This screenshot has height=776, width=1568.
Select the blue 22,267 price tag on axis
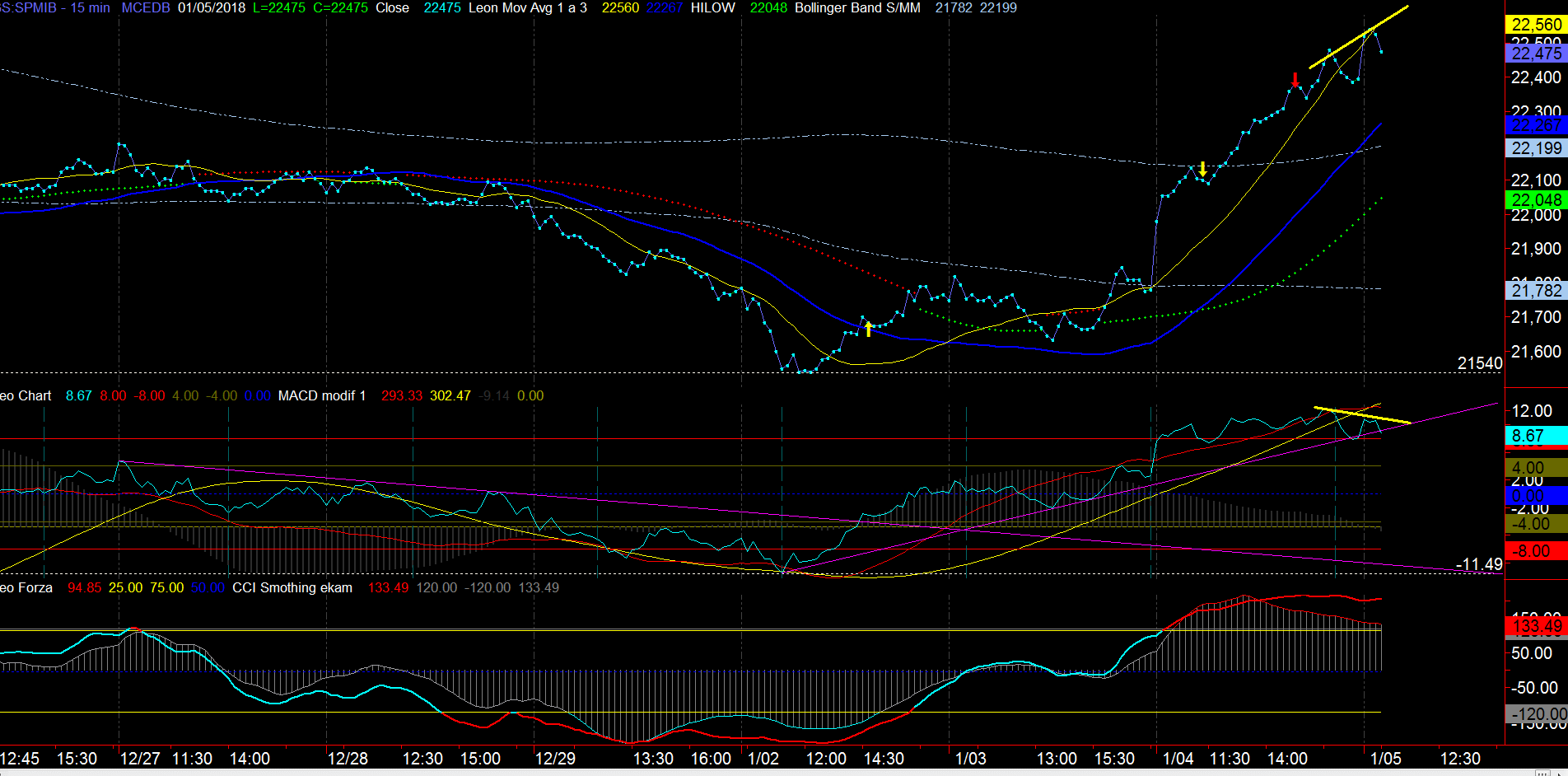coord(1536,125)
